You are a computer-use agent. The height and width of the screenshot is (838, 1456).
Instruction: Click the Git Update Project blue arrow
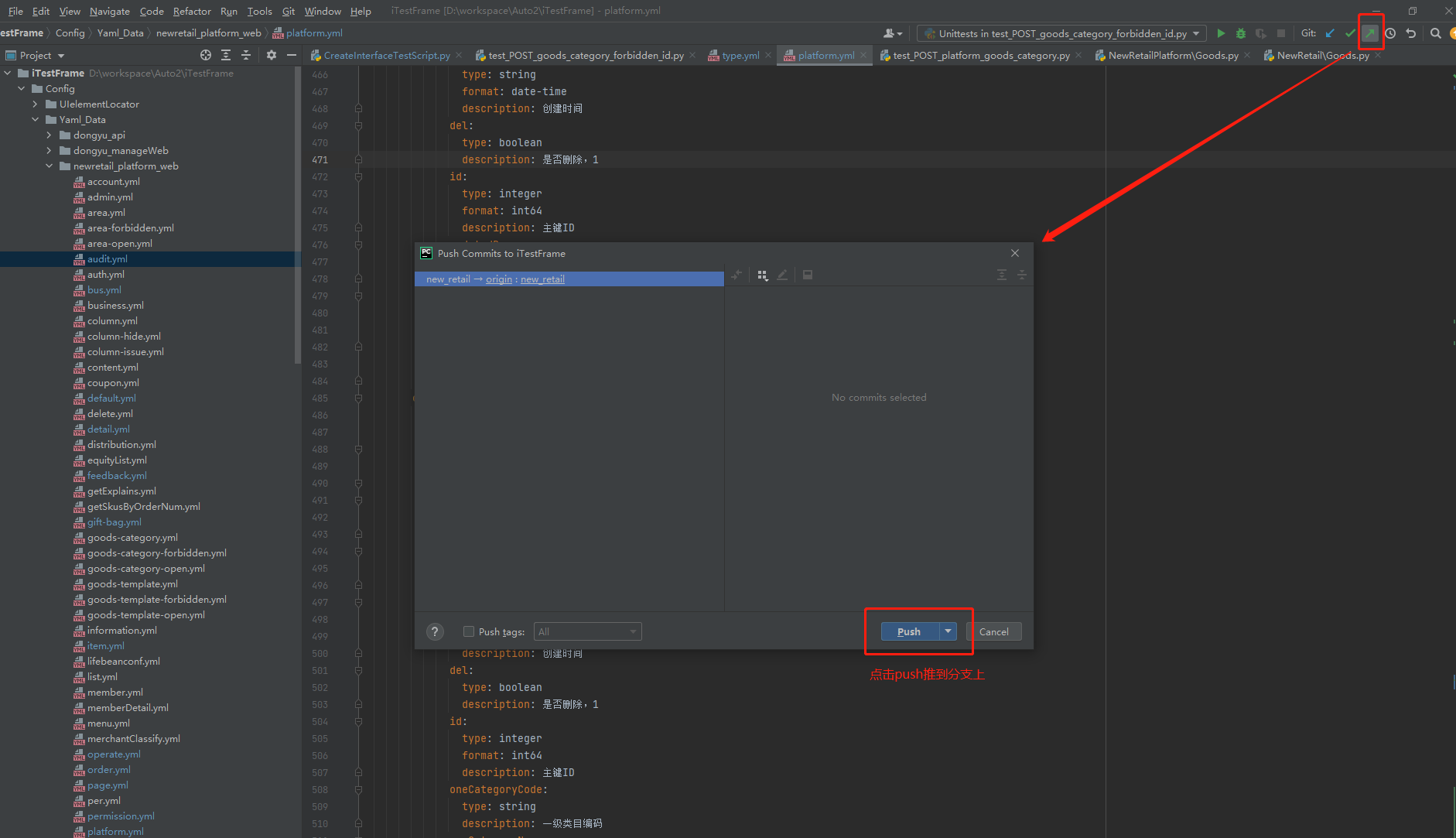click(x=1330, y=33)
